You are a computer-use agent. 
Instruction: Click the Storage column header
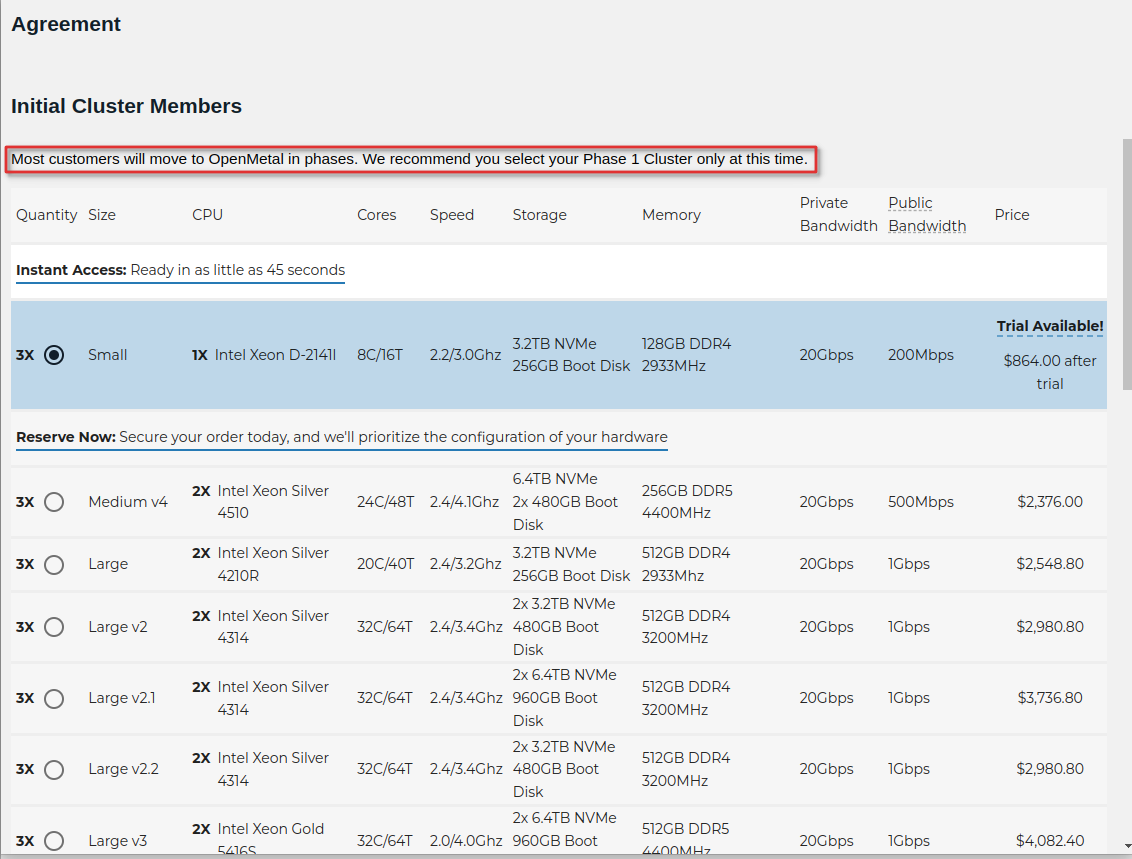(539, 215)
